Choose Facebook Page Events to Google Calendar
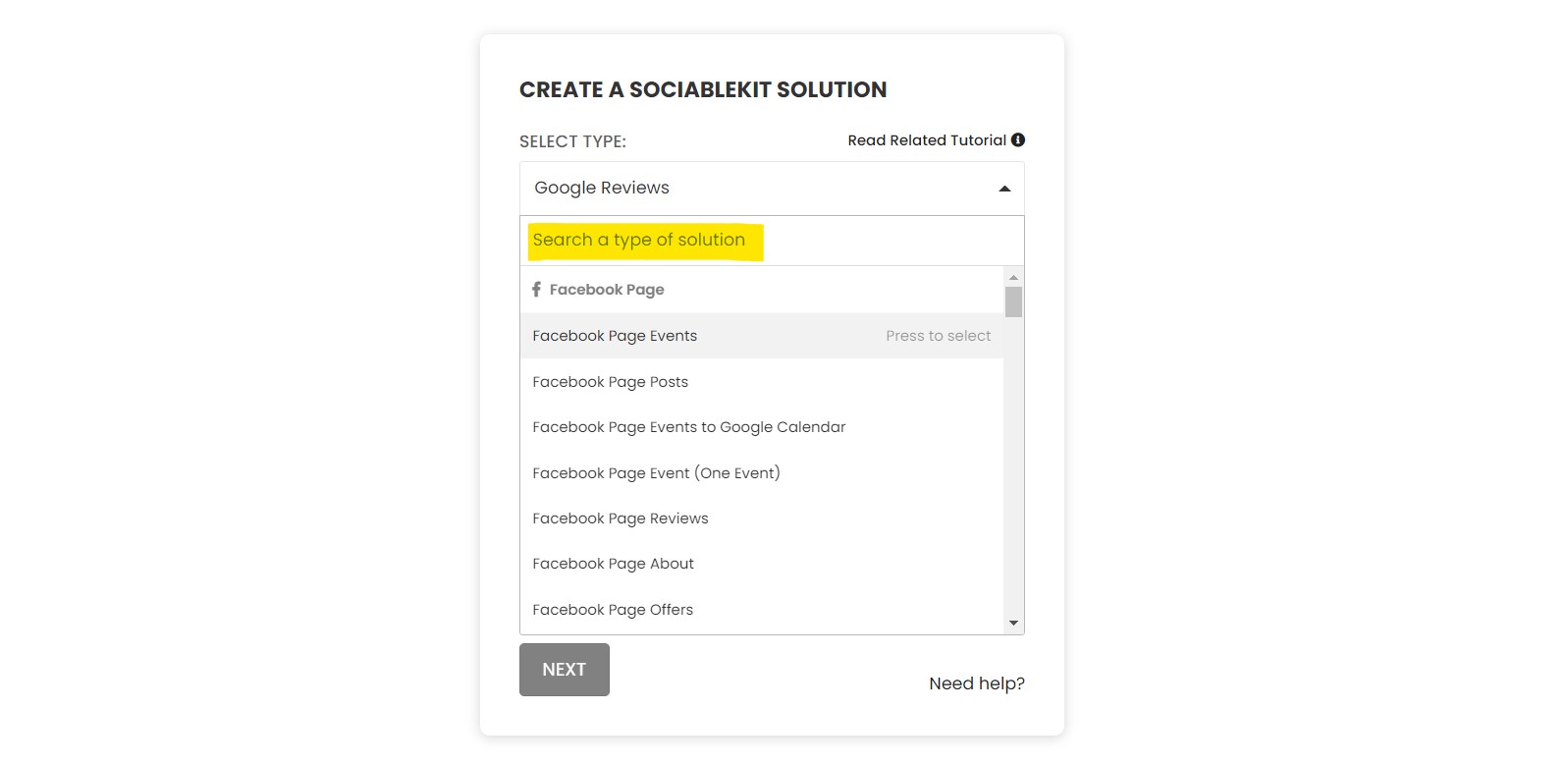Screen dimensions: 1568x764 click(x=762, y=427)
